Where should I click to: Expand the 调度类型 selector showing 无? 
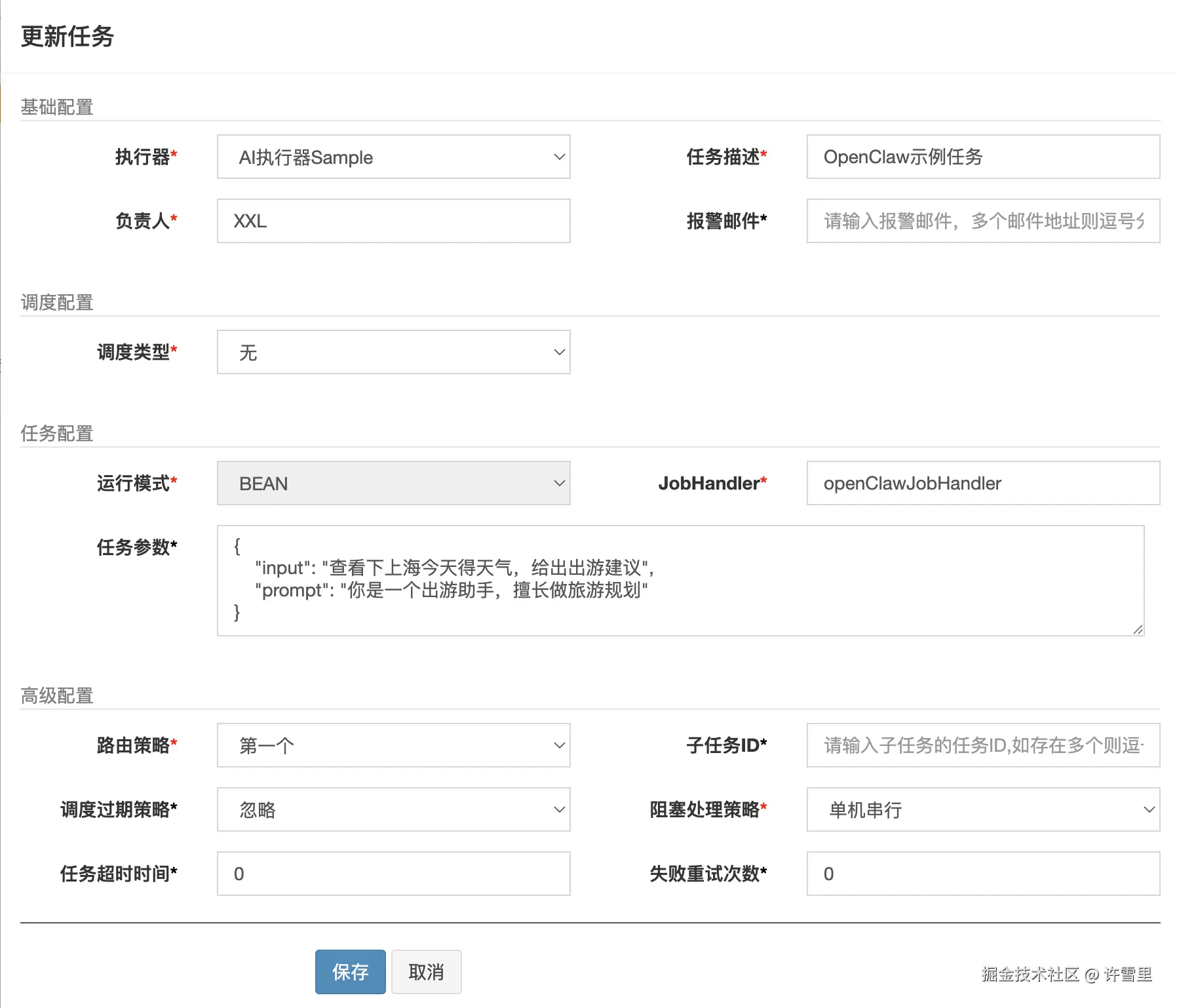pyautogui.click(x=392, y=352)
